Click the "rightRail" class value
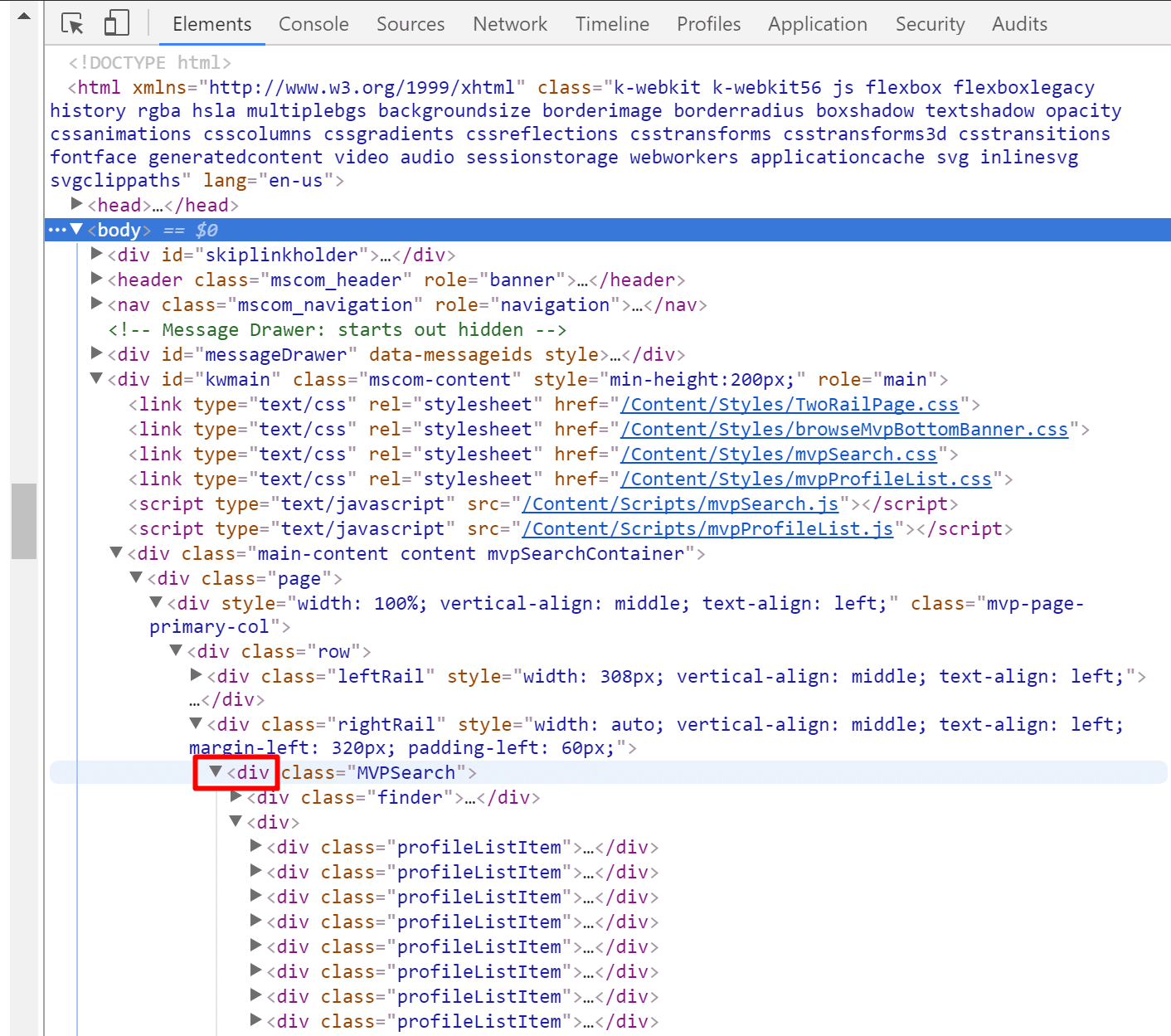The width and height of the screenshot is (1171, 1036). (386, 725)
